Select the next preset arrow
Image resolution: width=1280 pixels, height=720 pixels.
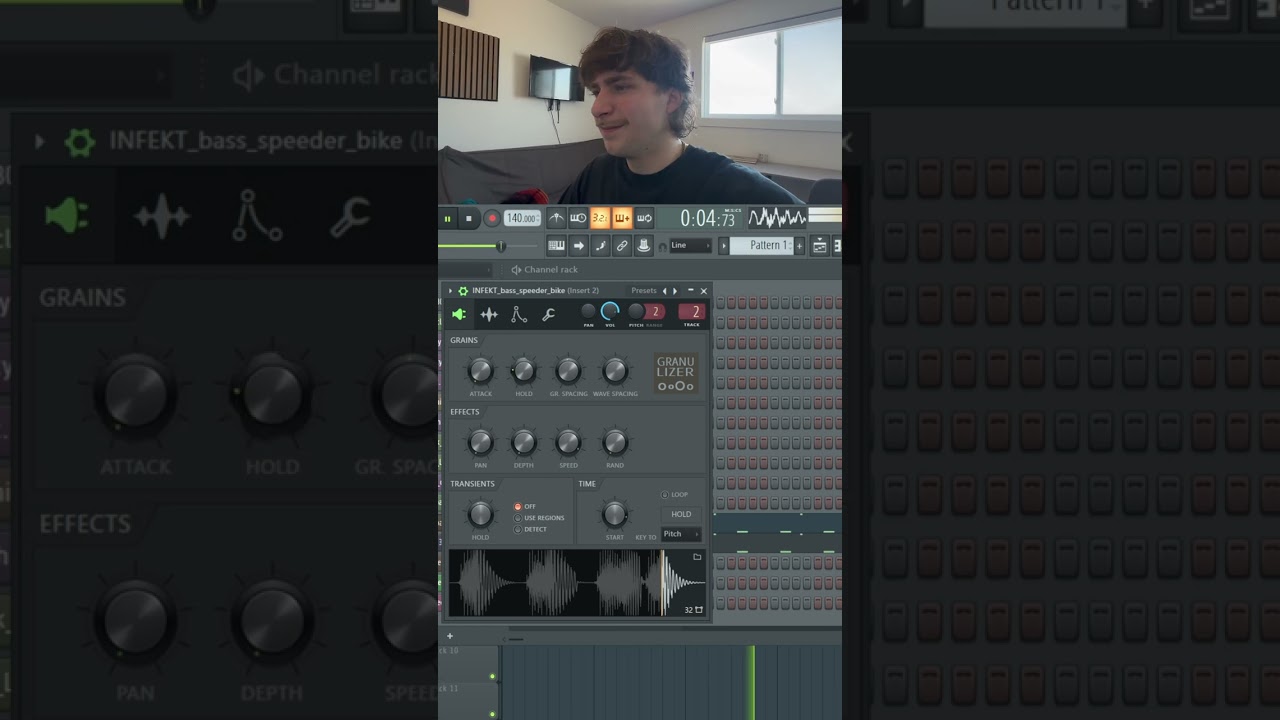pos(675,291)
